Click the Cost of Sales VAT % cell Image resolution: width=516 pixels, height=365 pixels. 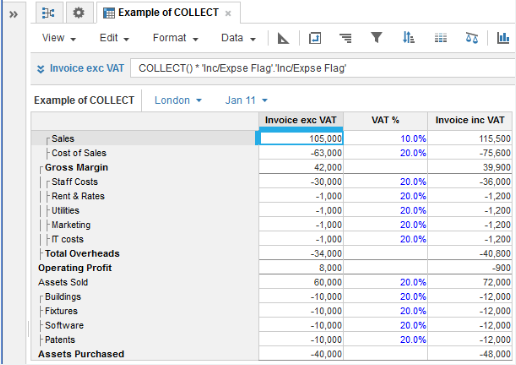[x=385, y=153]
